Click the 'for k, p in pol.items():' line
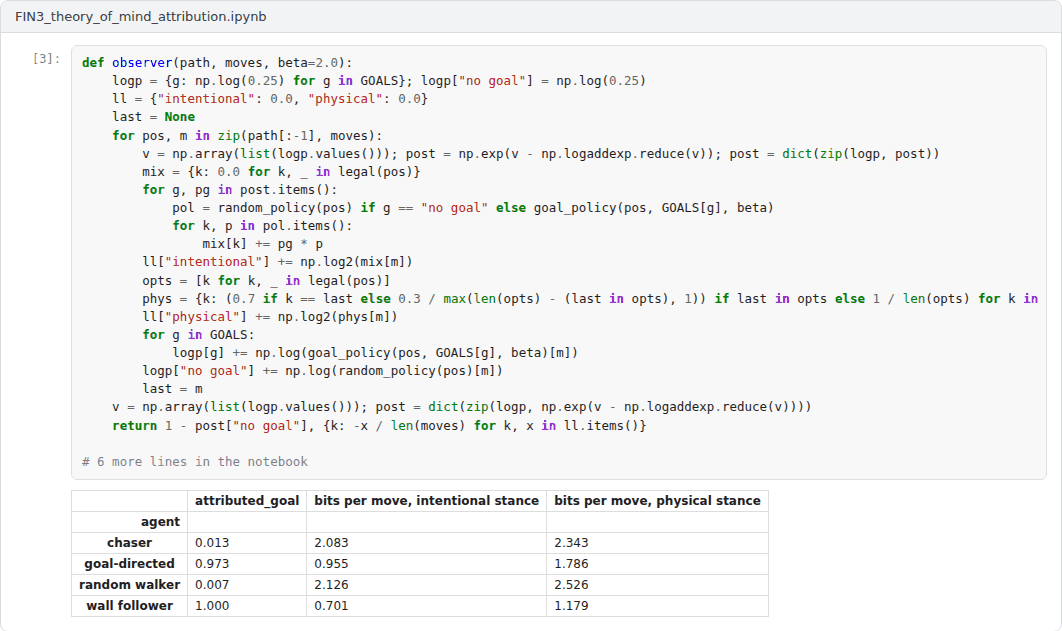Image resolution: width=1062 pixels, height=631 pixels. point(262,225)
